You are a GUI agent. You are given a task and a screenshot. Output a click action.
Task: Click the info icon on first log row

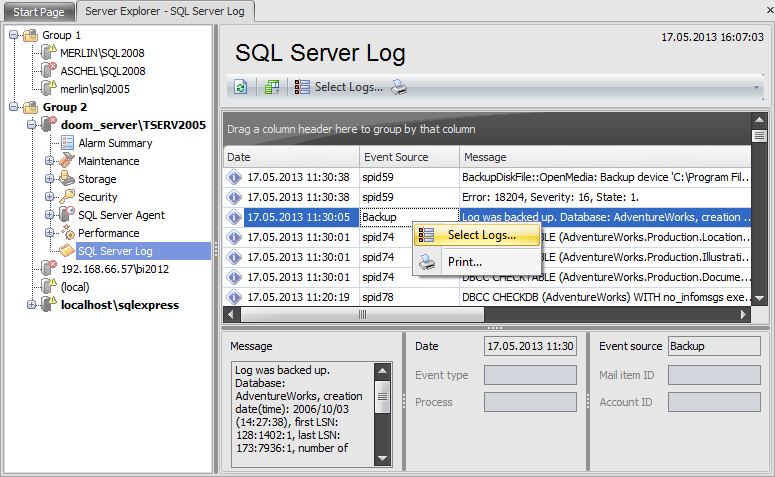point(235,176)
